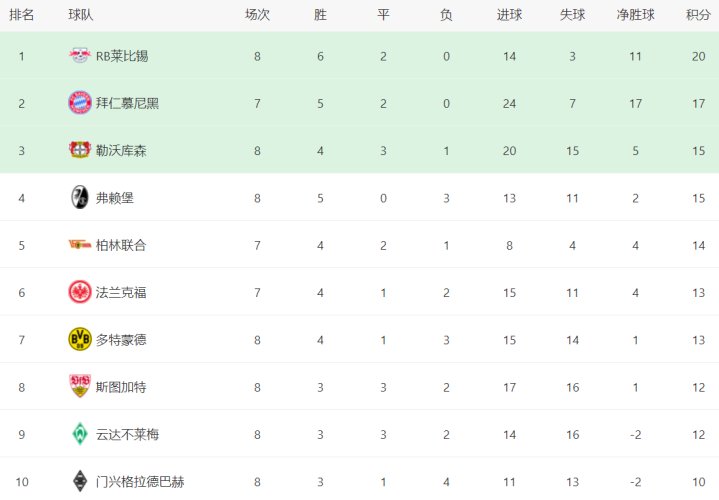Click the 失球 column header
Viewport: 719px width, 500px height.
click(572, 15)
